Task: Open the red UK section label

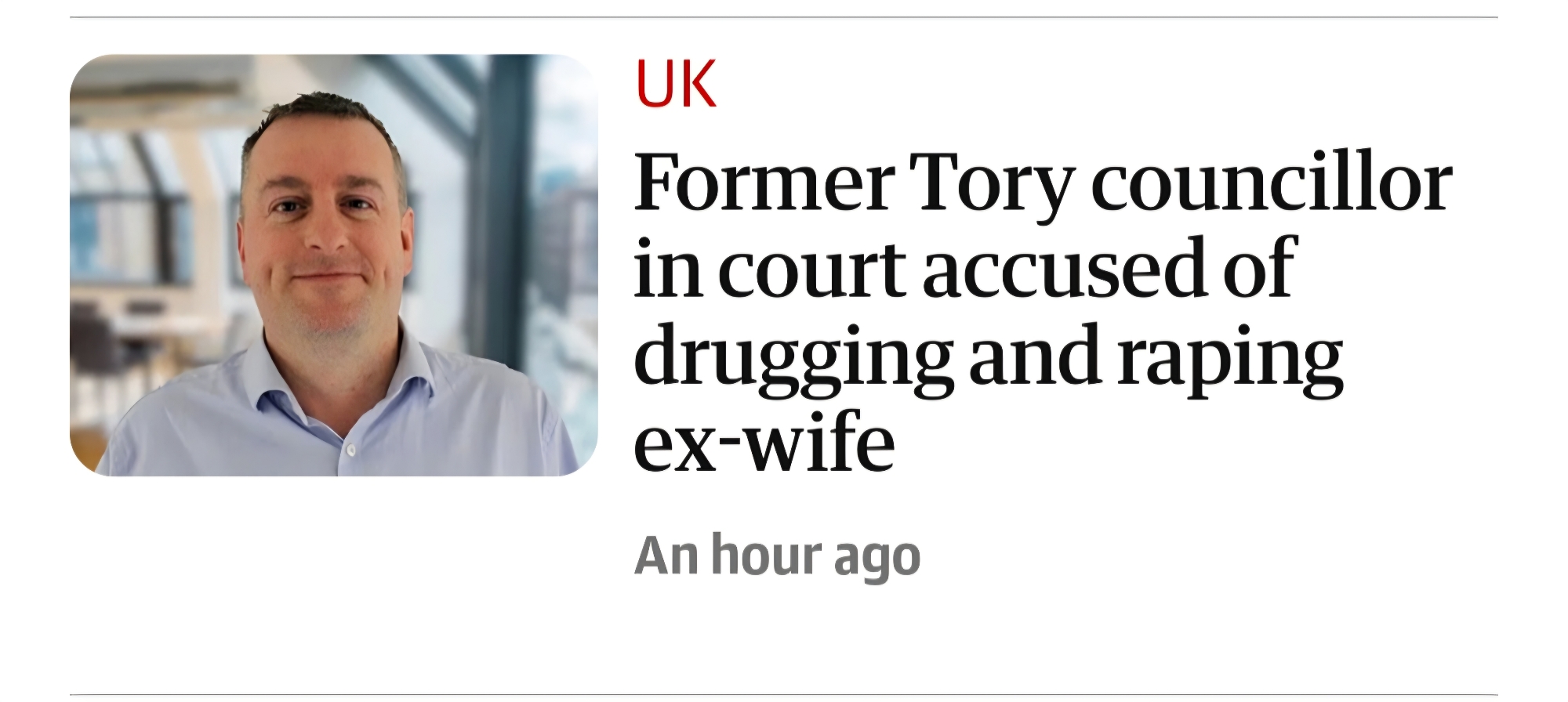Action: pyautogui.click(x=676, y=85)
